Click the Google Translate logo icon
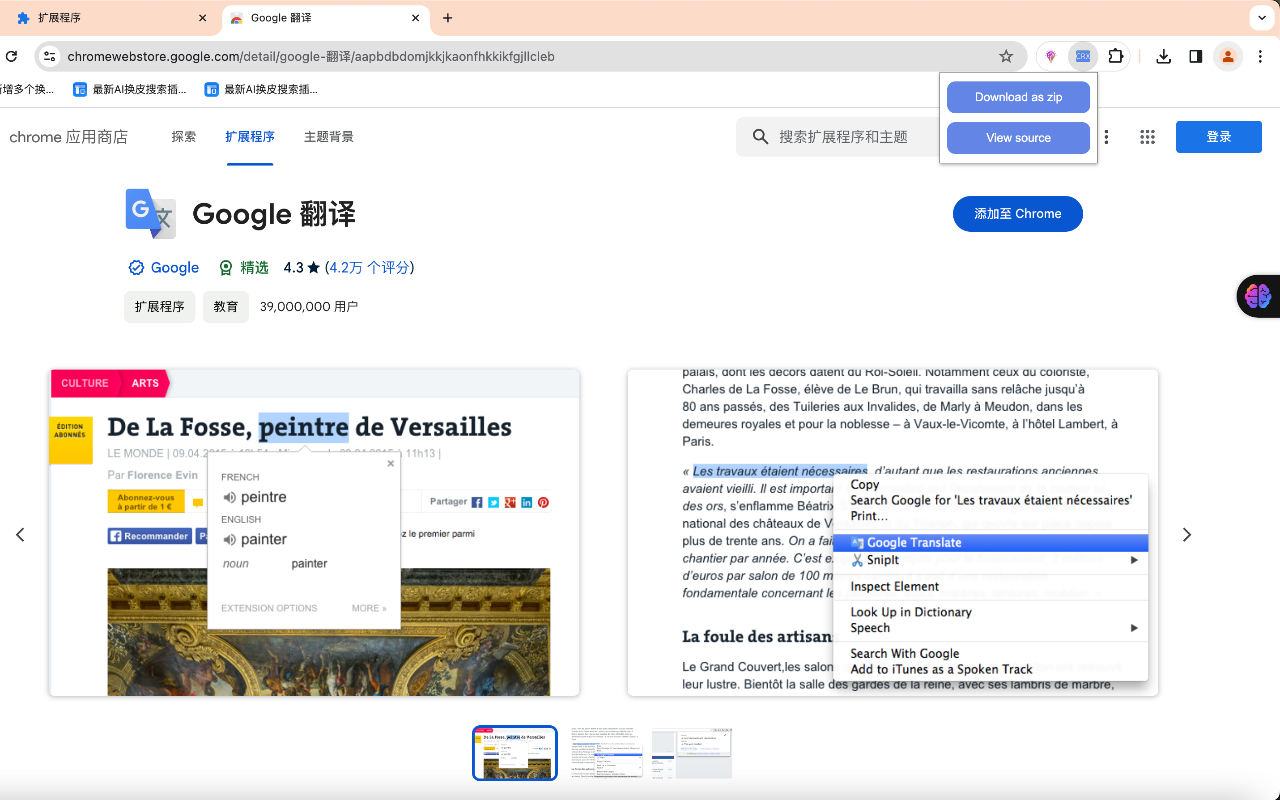Screen dimensions: 1280x800 click(150, 214)
